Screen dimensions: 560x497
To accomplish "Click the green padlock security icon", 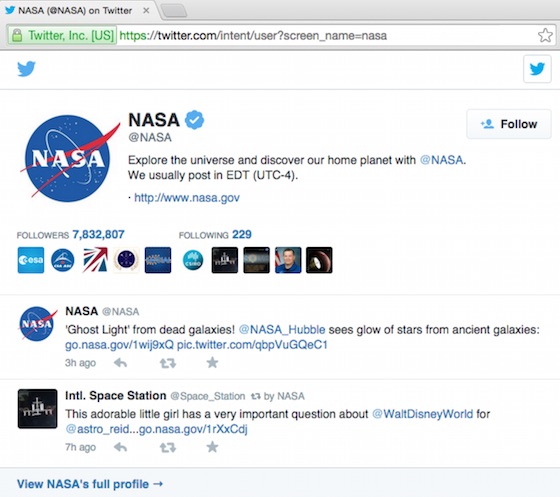I will 17,35.
